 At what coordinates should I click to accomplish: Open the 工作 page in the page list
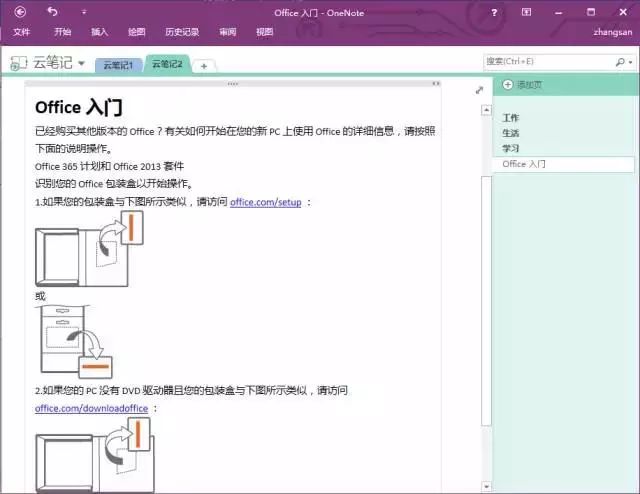(511, 118)
